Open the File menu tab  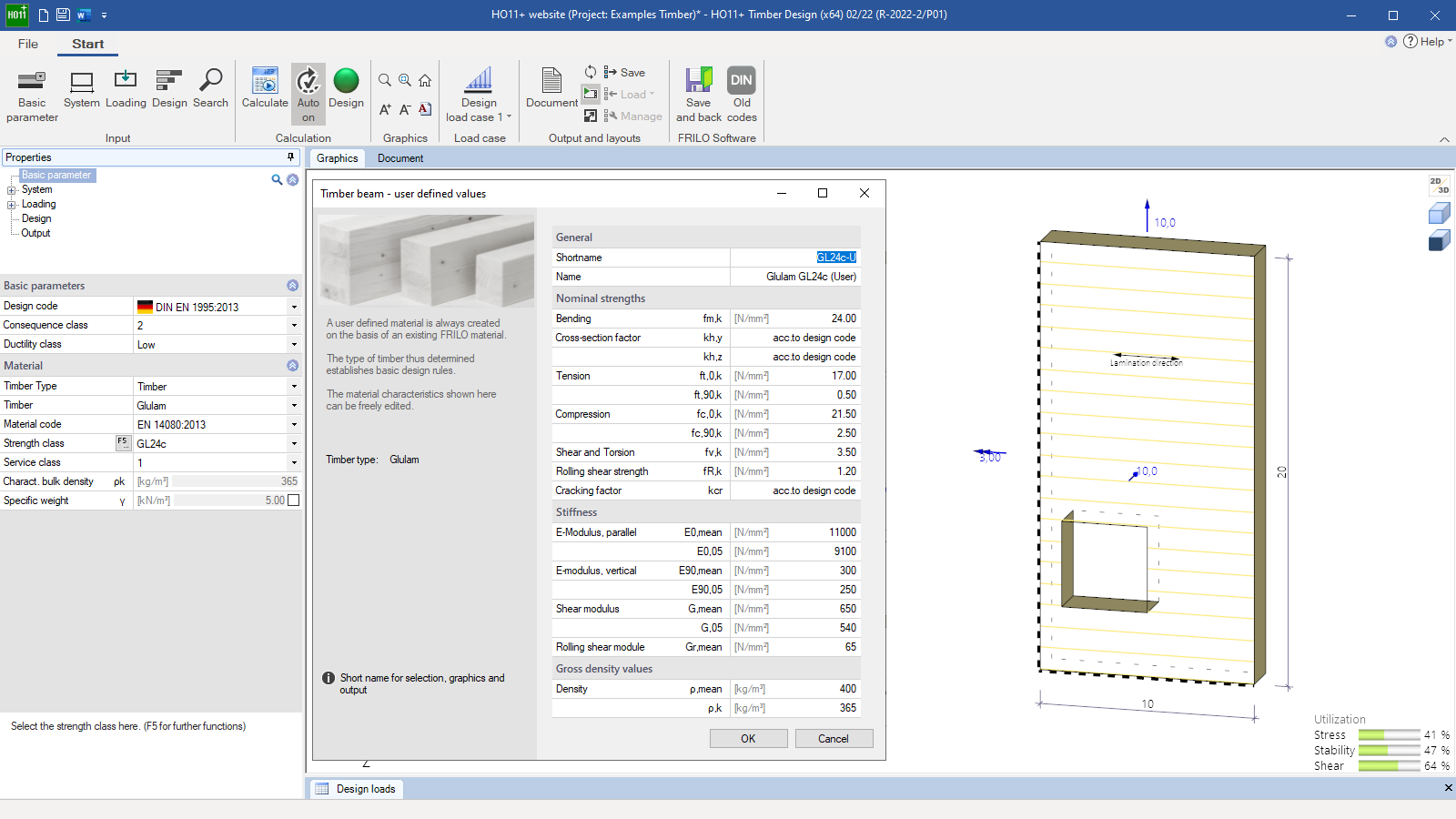28,44
